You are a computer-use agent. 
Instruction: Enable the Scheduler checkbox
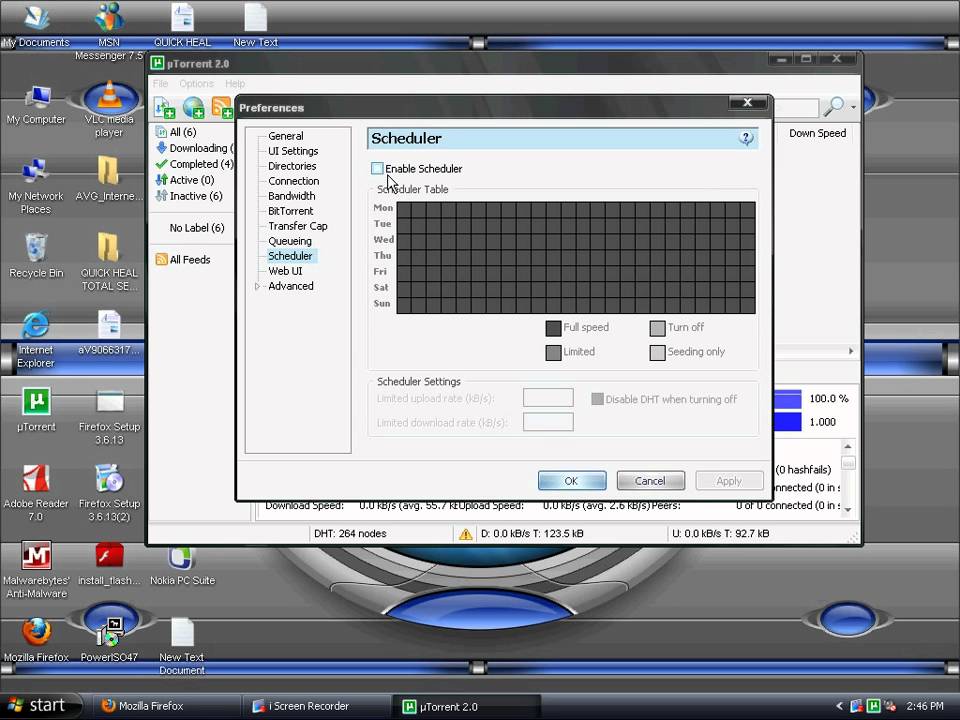click(377, 168)
